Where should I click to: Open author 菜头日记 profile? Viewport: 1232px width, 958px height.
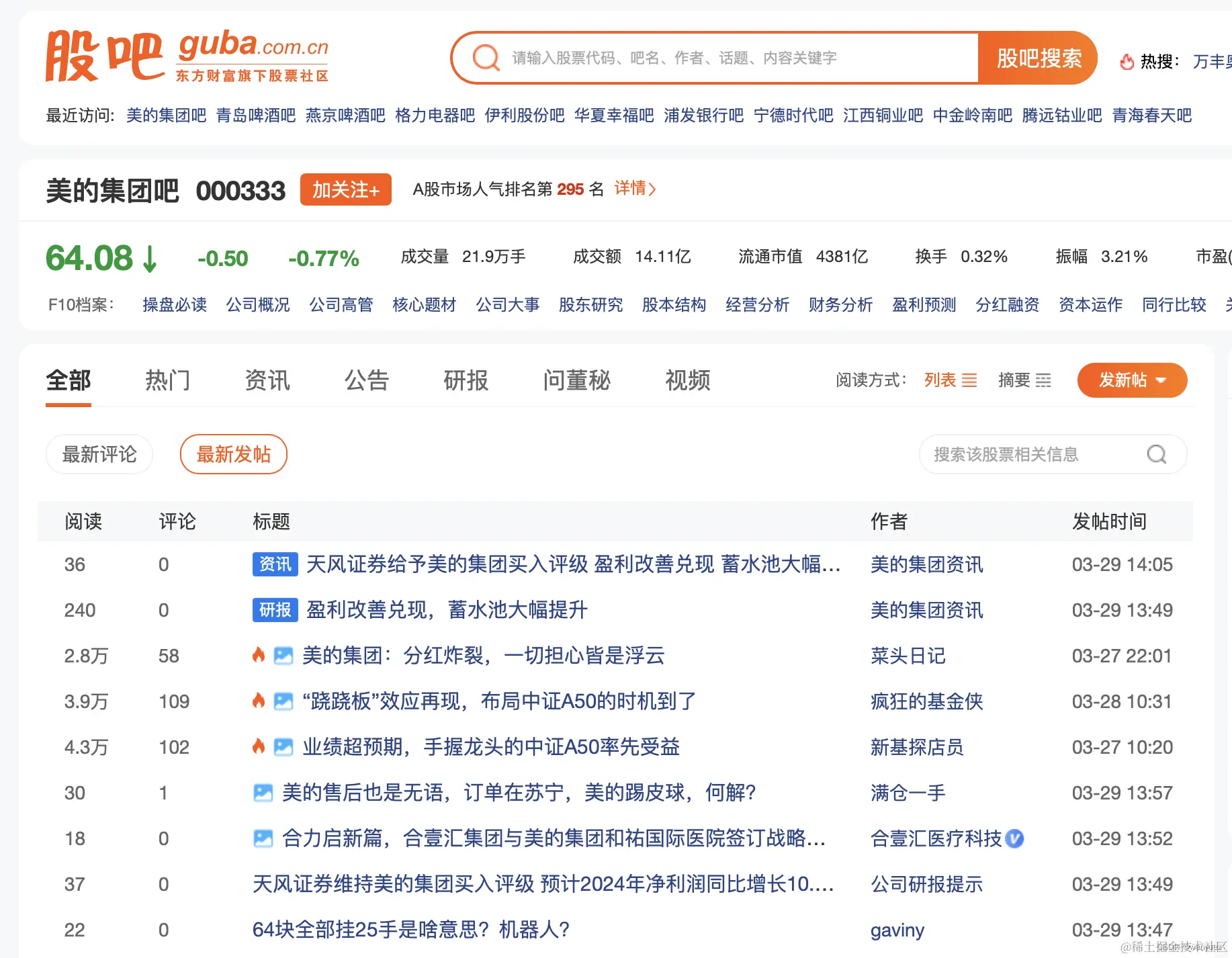coord(908,656)
